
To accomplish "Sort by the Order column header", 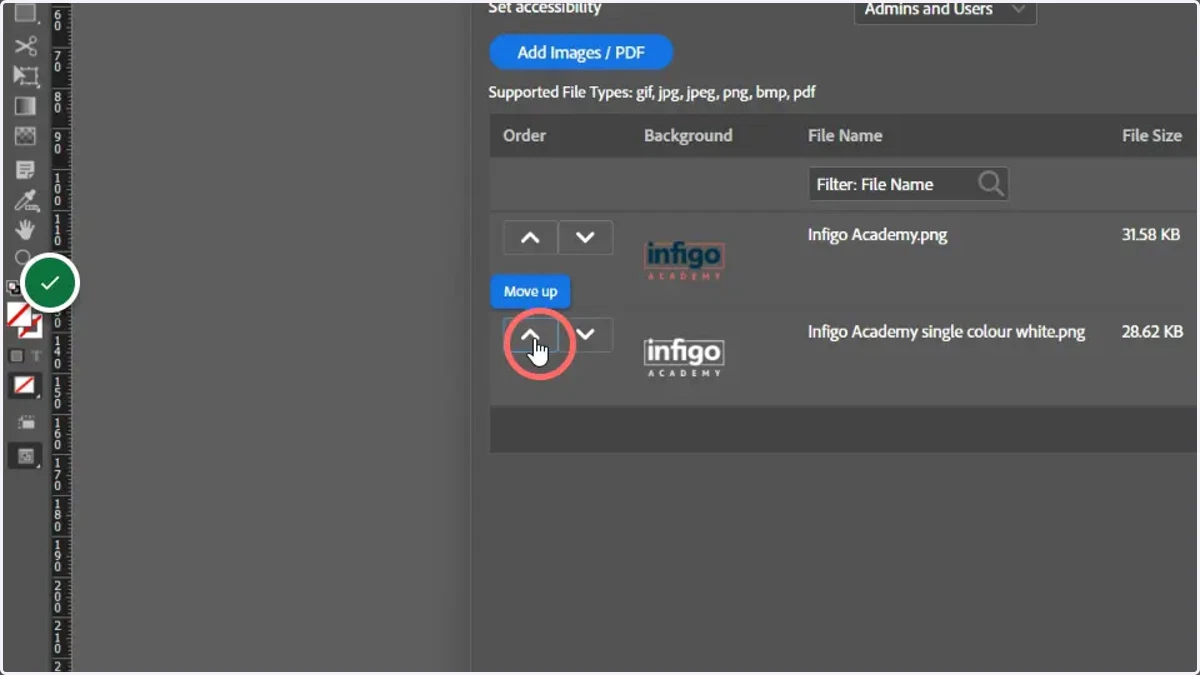I will point(524,135).
